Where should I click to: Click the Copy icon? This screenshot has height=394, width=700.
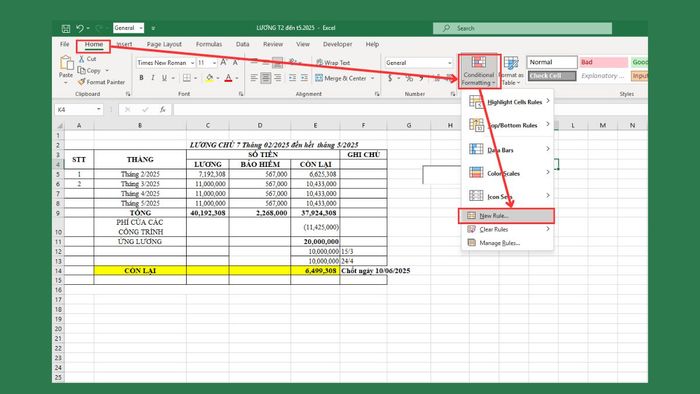coord(82,71)
